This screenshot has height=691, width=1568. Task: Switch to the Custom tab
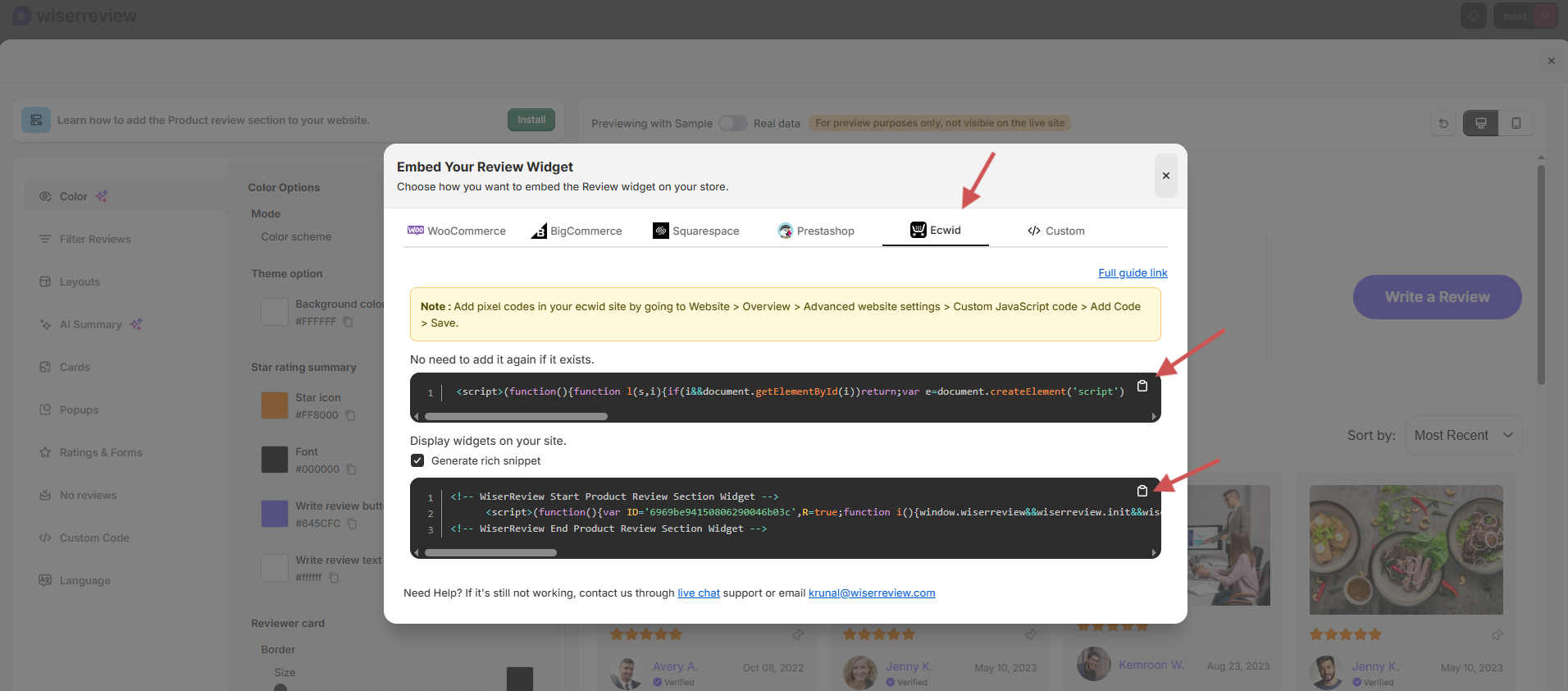(1055, 231)
